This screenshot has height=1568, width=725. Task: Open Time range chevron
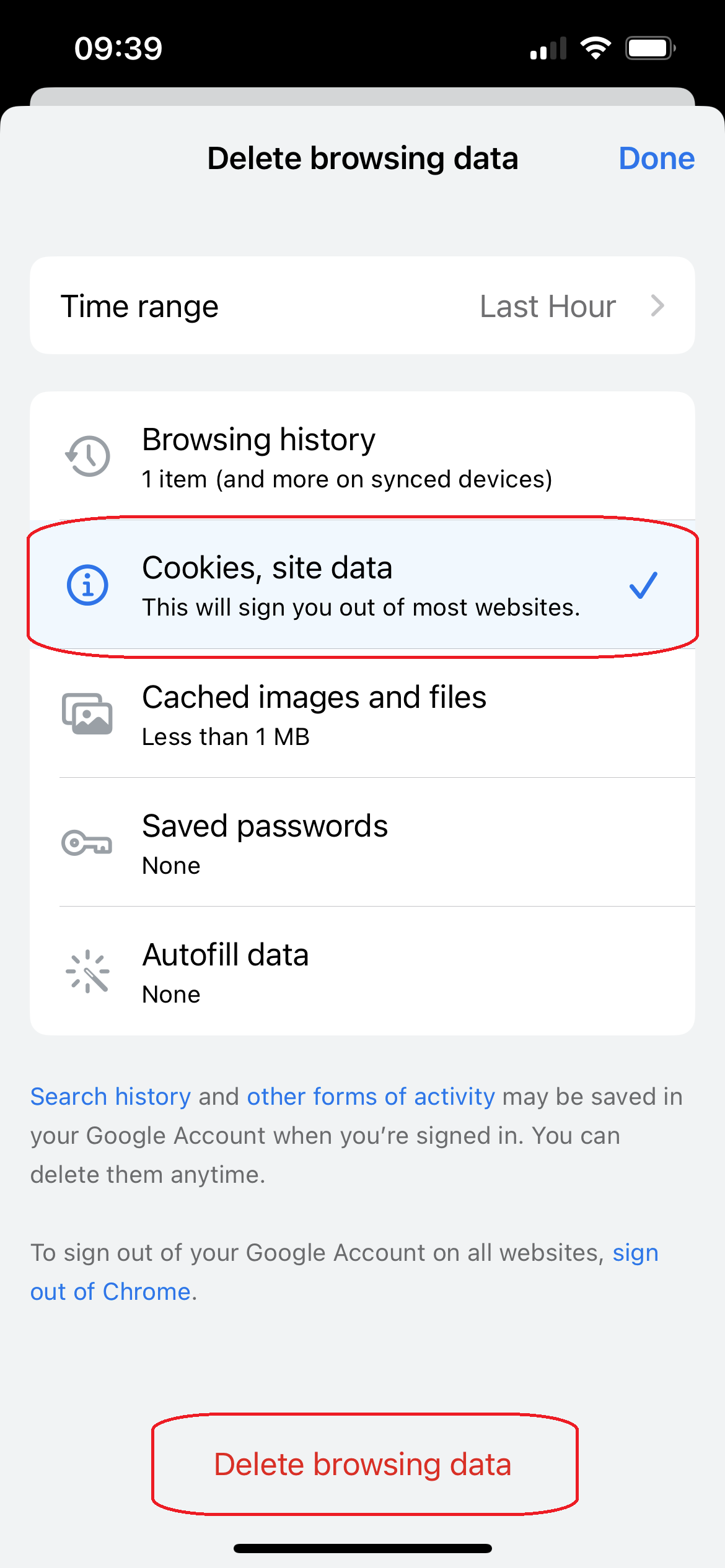point(658,306)
